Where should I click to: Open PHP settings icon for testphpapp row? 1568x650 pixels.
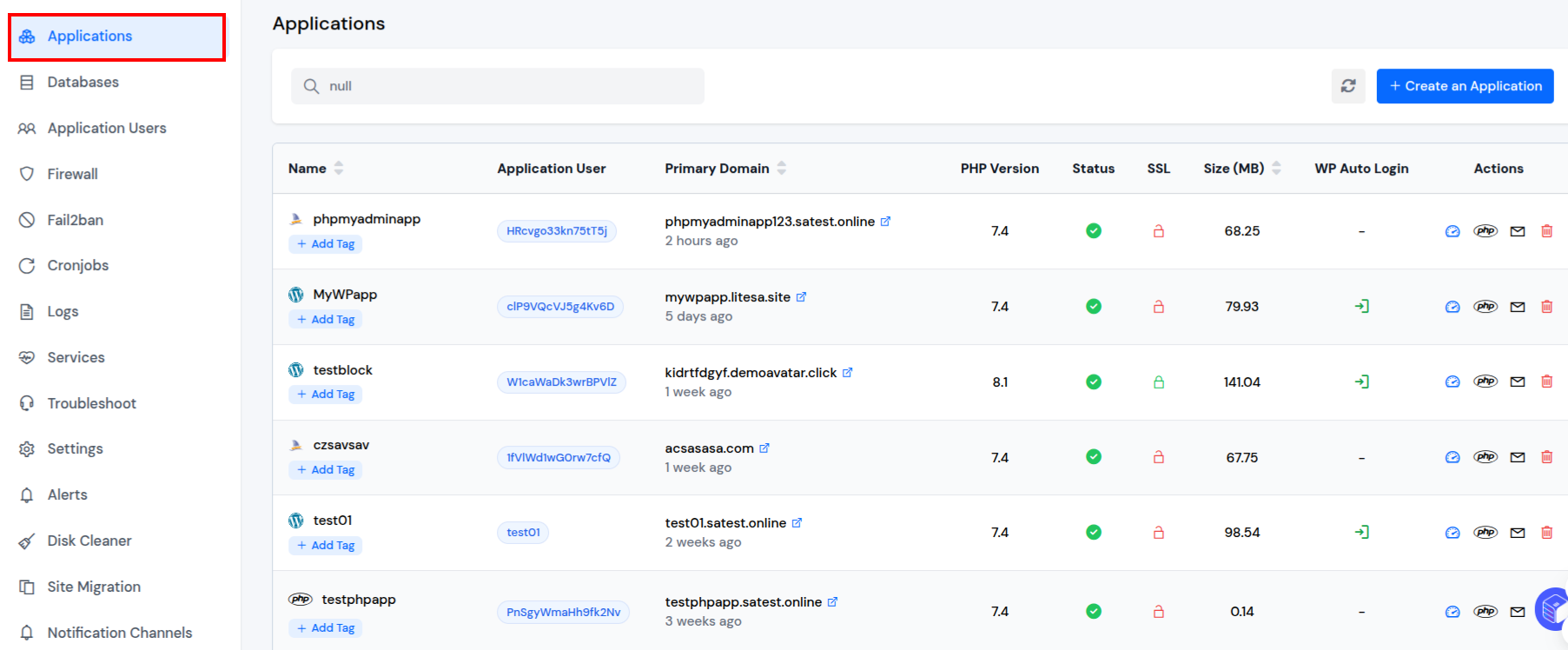(x=1485, y=612)
